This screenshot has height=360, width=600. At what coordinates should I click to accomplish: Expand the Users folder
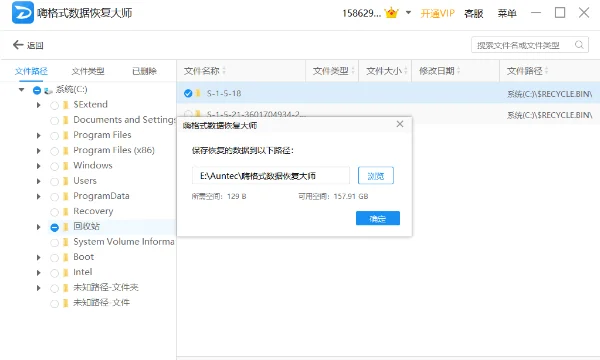[38, 181]
